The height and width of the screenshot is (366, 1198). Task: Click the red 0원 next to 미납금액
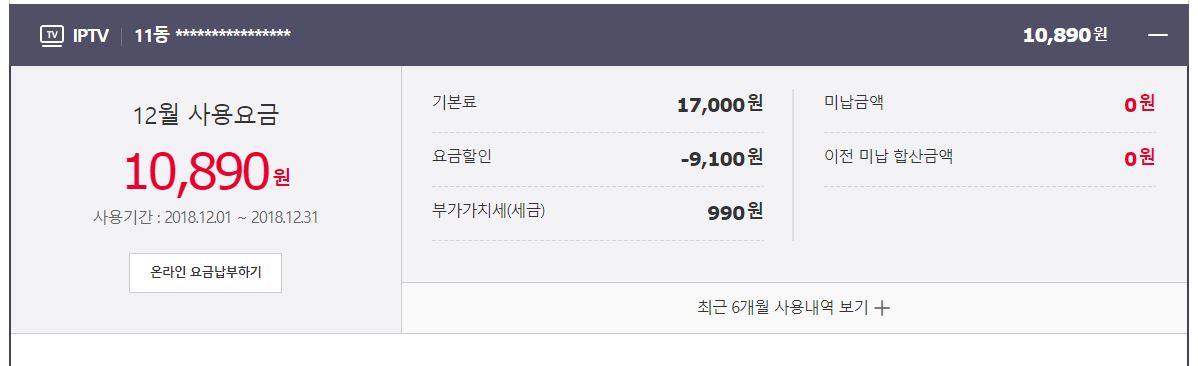1139,104
